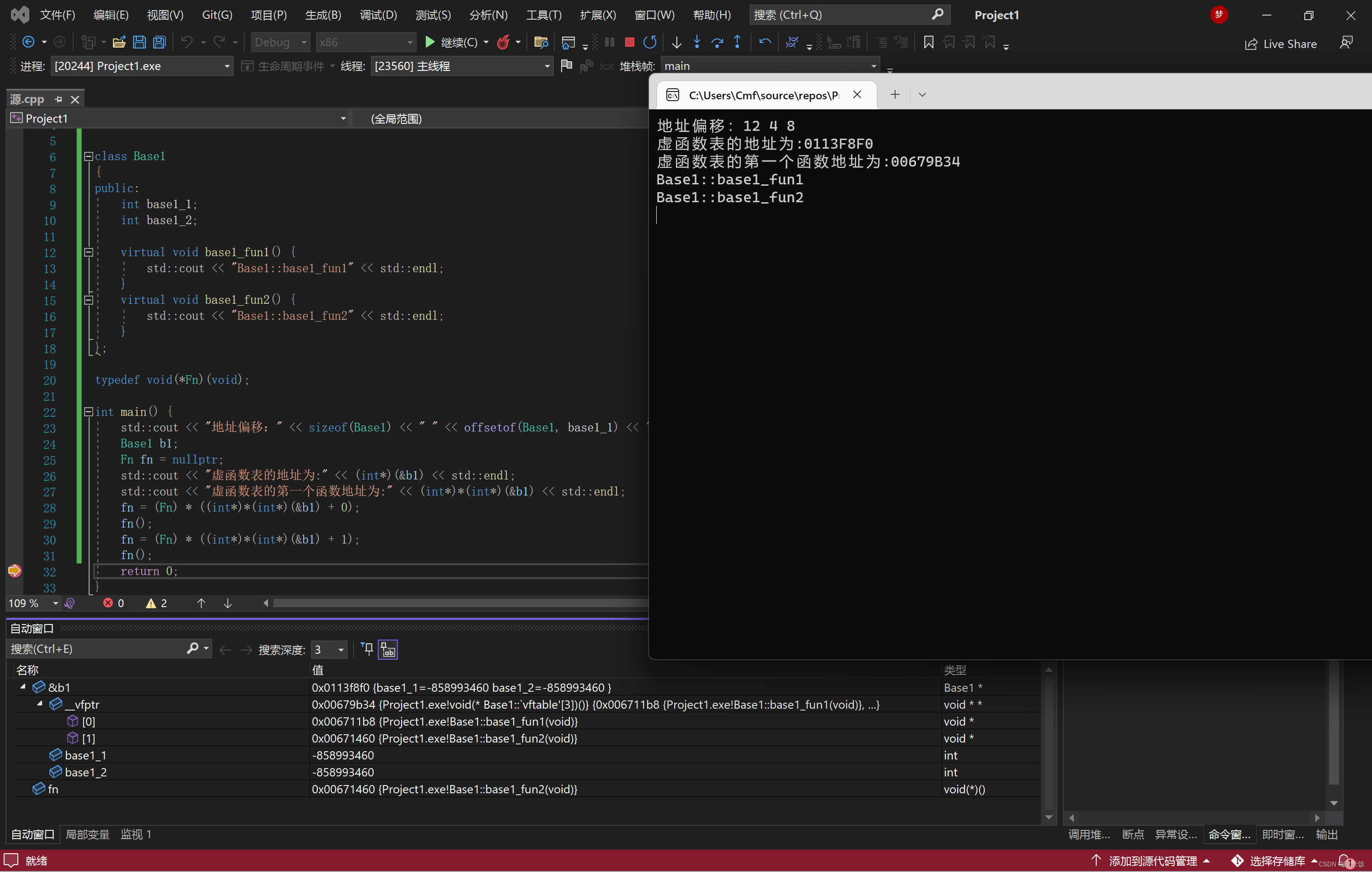Toggle pin on the 源.cpp tab
1372x872 pixels.
[x=58, y=100]
